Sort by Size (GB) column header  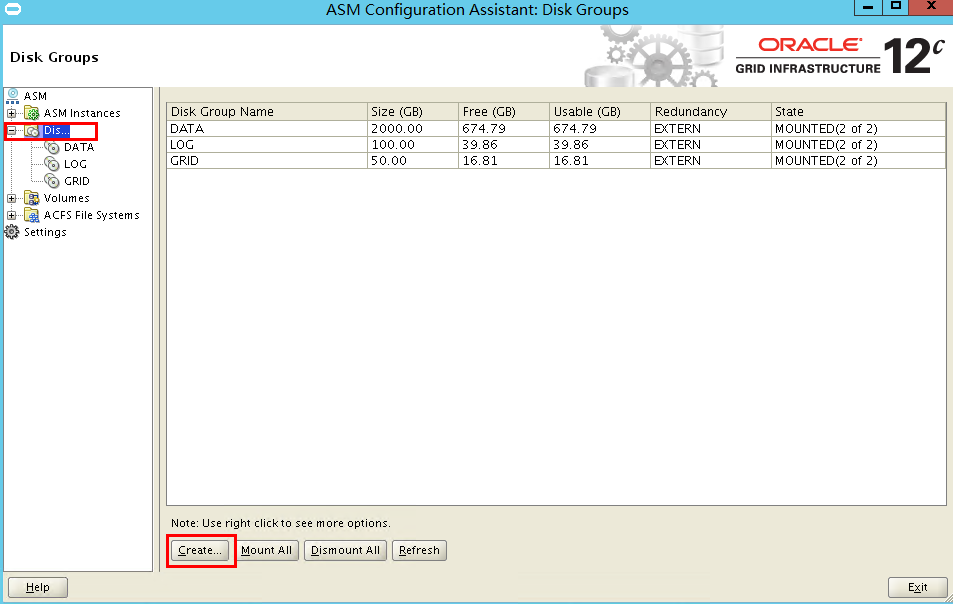point(413,112)
